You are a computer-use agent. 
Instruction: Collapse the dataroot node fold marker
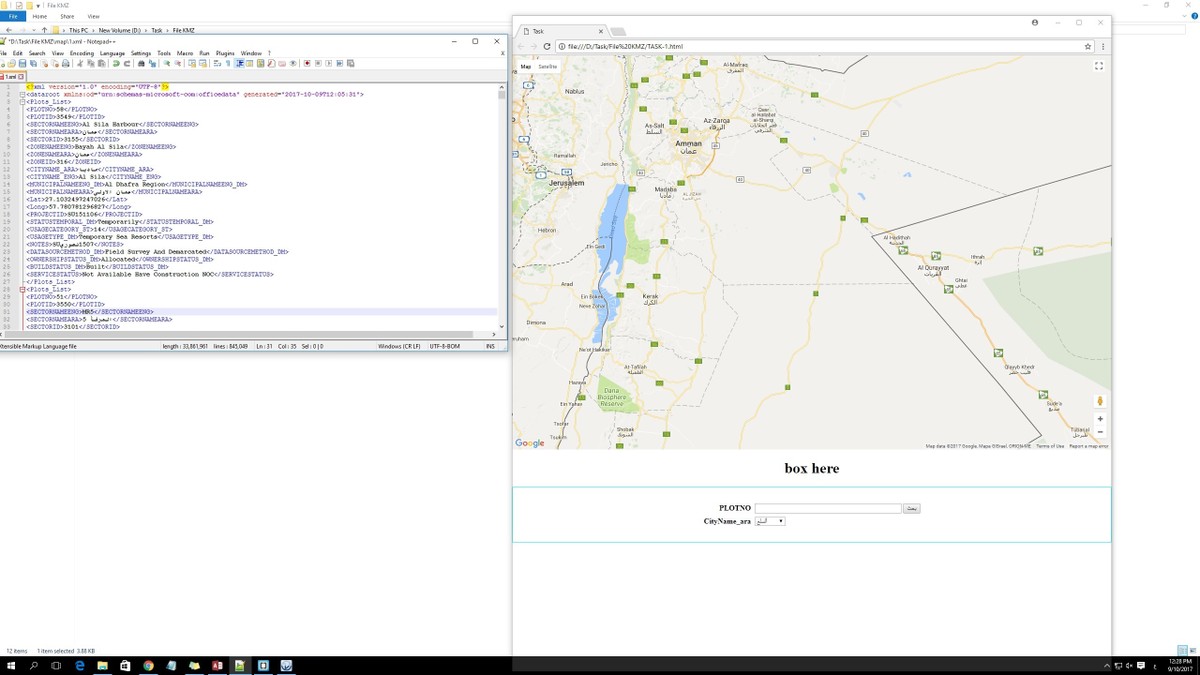click(x=22, y=94)
